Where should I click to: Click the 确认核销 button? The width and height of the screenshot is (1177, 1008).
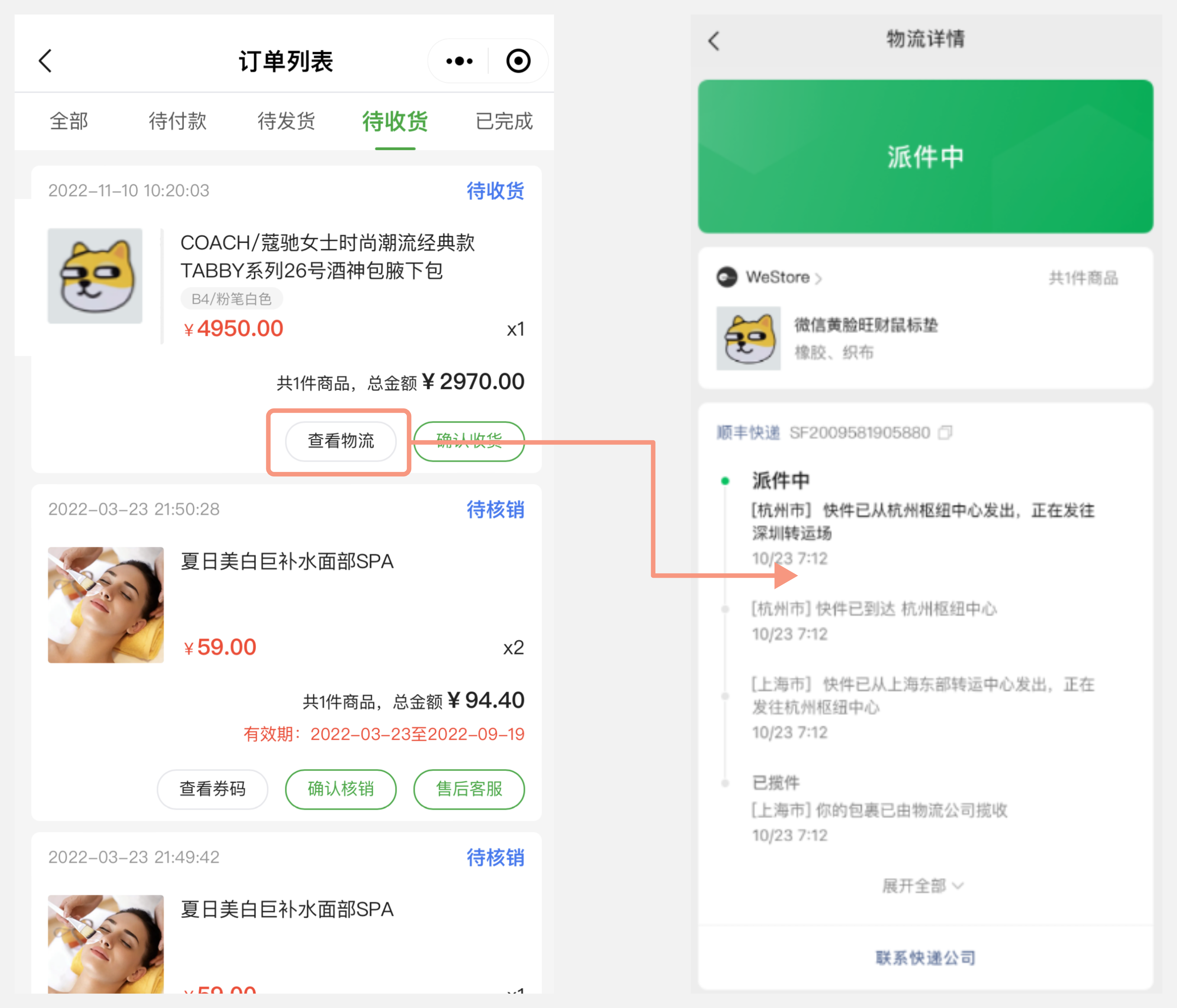340,789
